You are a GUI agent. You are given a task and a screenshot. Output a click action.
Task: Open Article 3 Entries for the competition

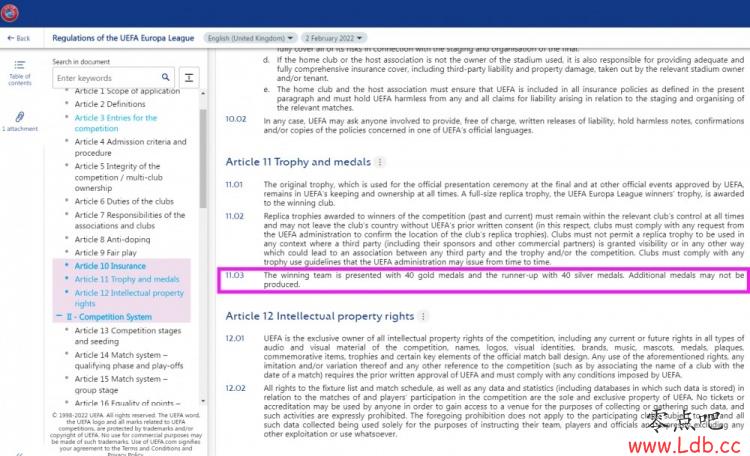click(116, 123)
